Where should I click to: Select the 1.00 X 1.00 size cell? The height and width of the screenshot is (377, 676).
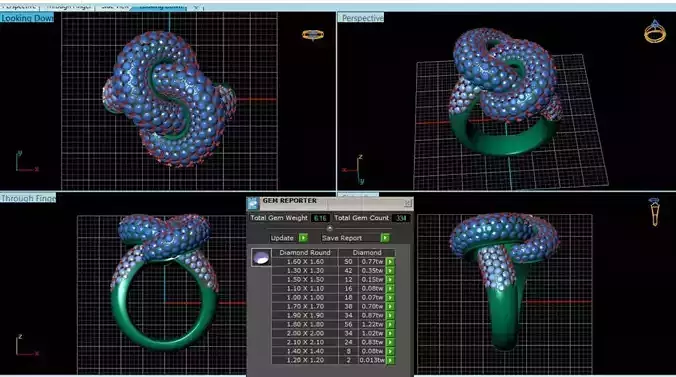point(305,298)
